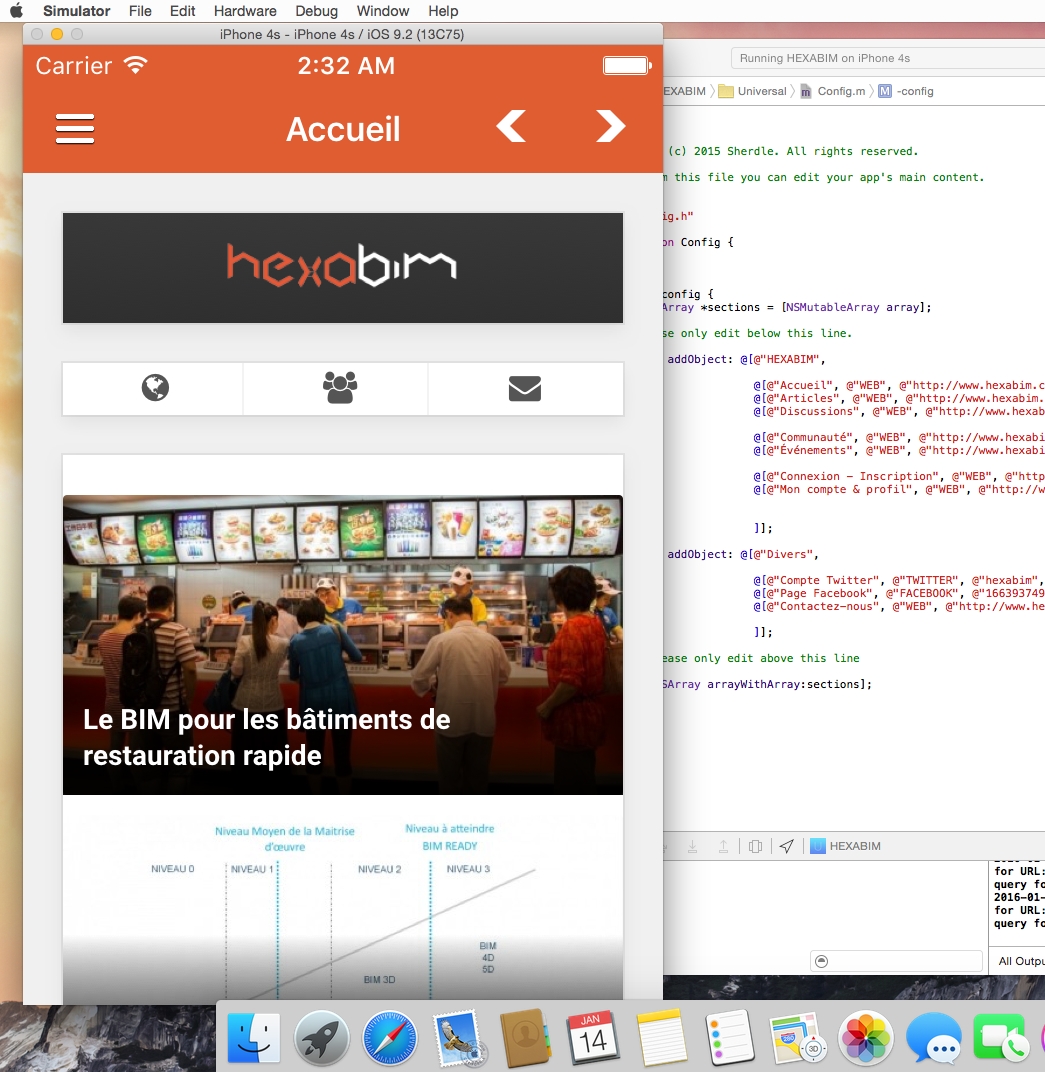Click the debug view hierarchy icon
The width and height of the screenshot is (1045, 1072).
(755, 846)
